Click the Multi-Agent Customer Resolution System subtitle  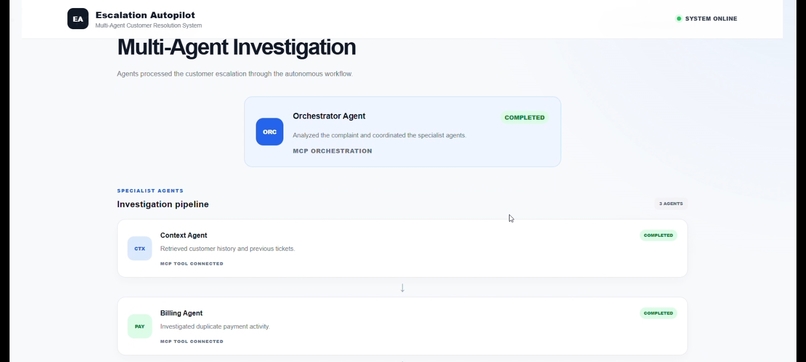(x=149, y=25)
